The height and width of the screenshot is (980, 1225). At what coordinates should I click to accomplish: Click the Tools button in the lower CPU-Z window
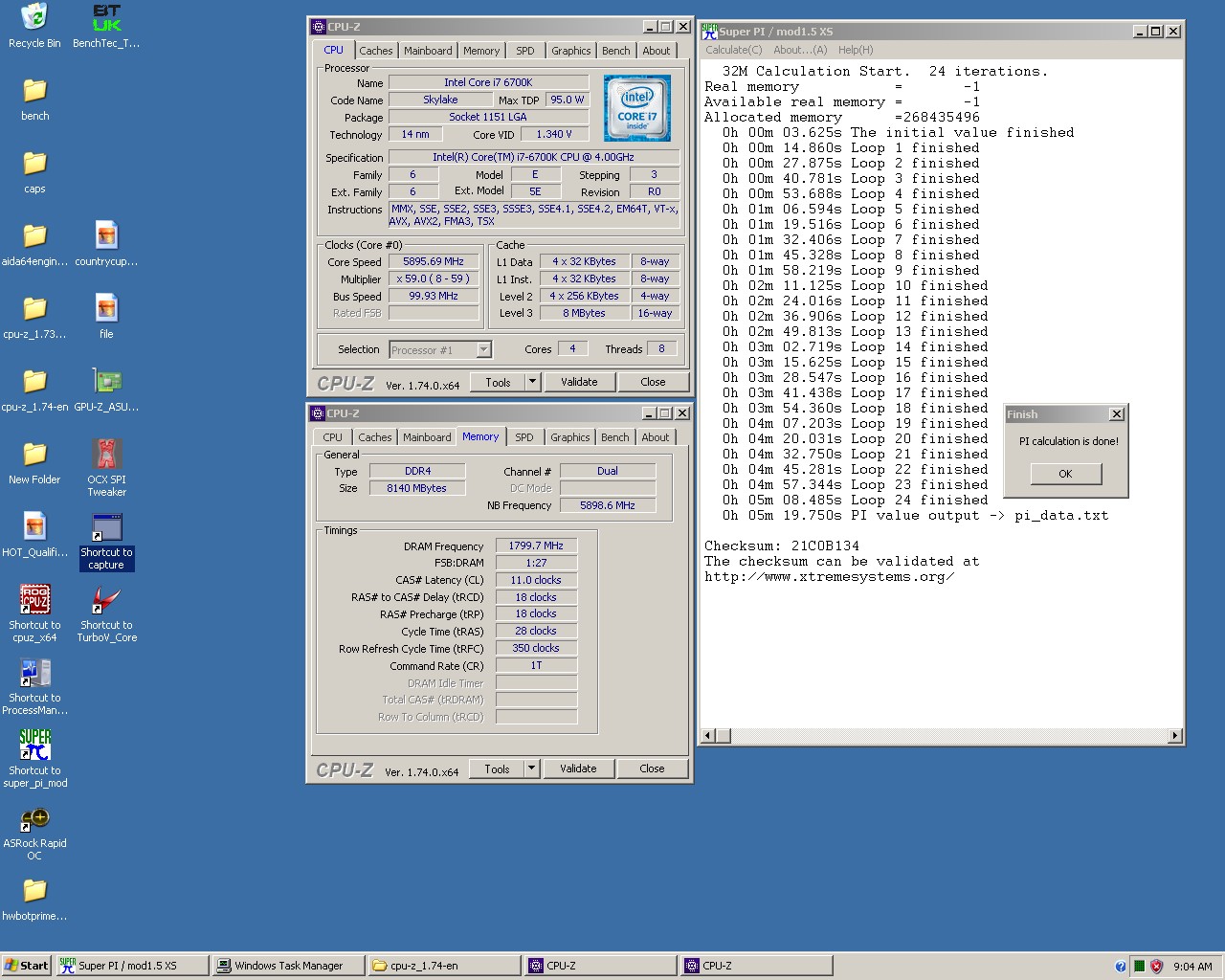pyautogui.click(x=497, y=768)
